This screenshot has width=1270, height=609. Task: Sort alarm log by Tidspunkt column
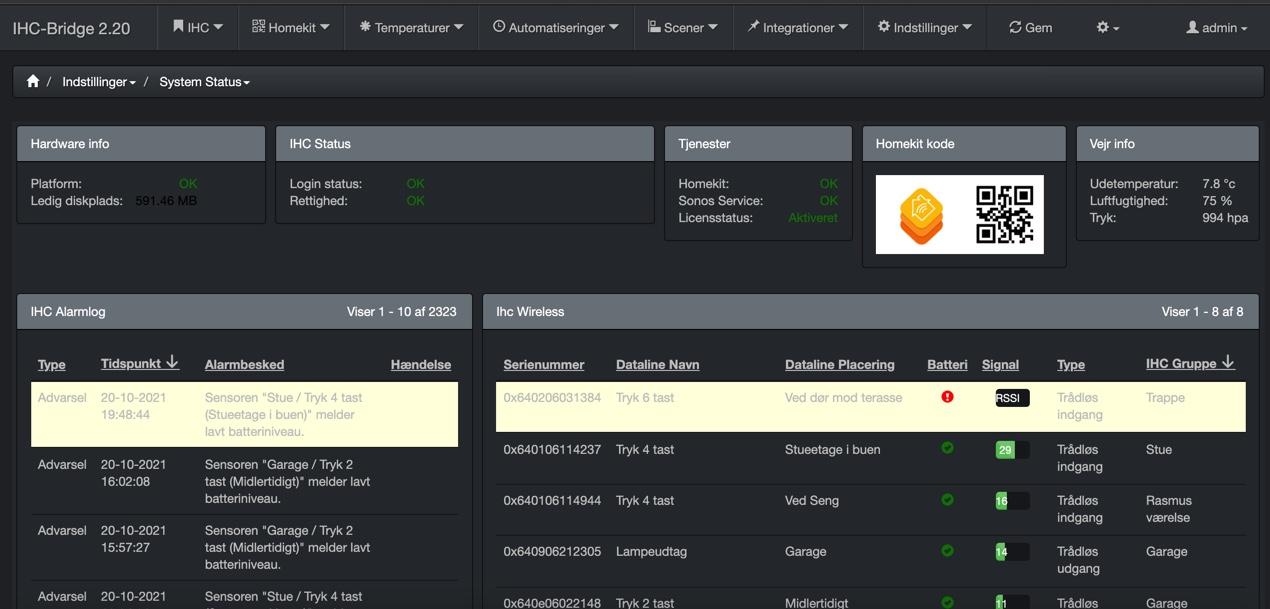tap(139, 364)
